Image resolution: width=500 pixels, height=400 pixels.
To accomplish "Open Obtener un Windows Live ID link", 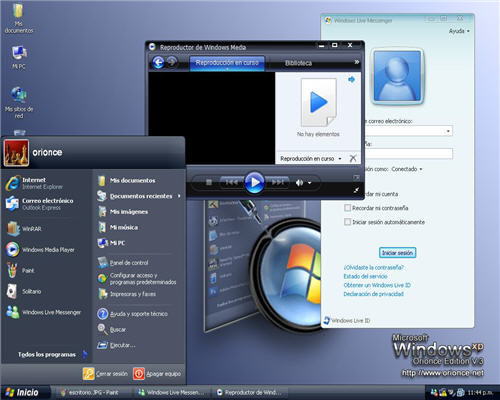I will [x=377, y=285].
